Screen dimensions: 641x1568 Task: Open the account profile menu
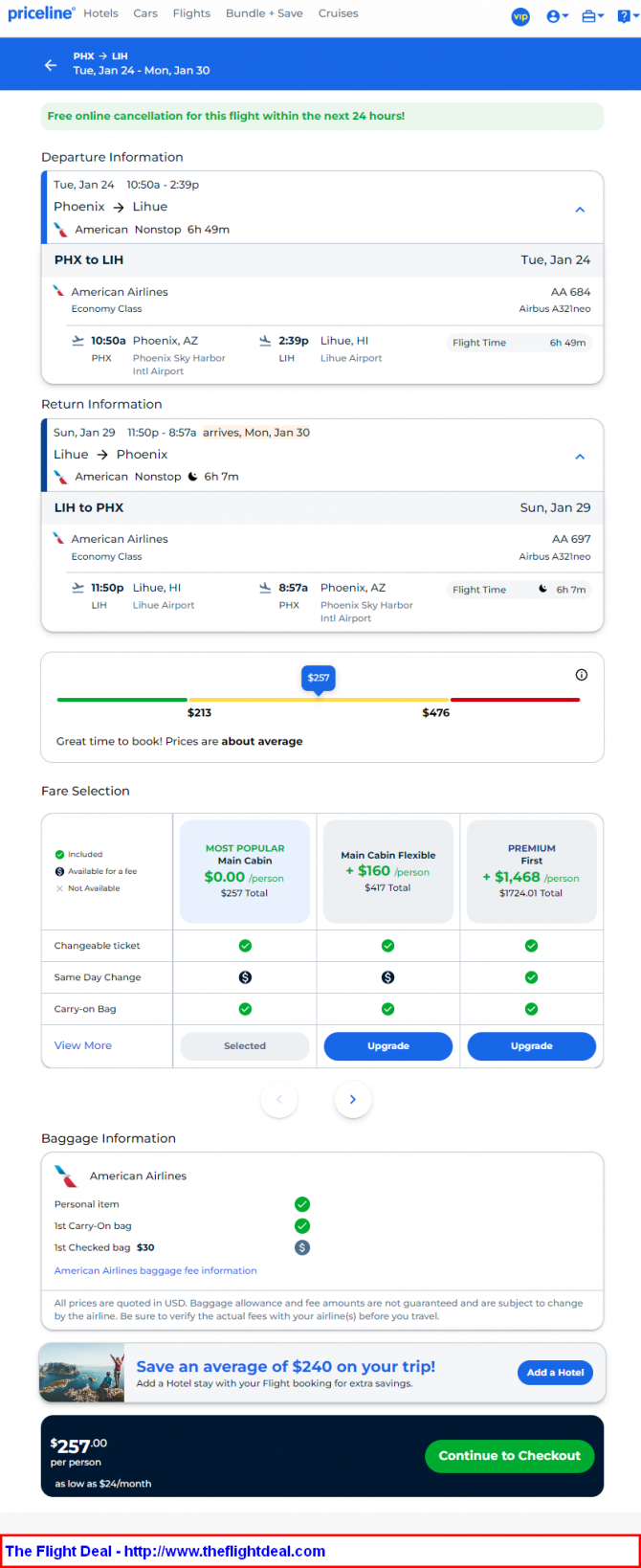tap(557, 16)
